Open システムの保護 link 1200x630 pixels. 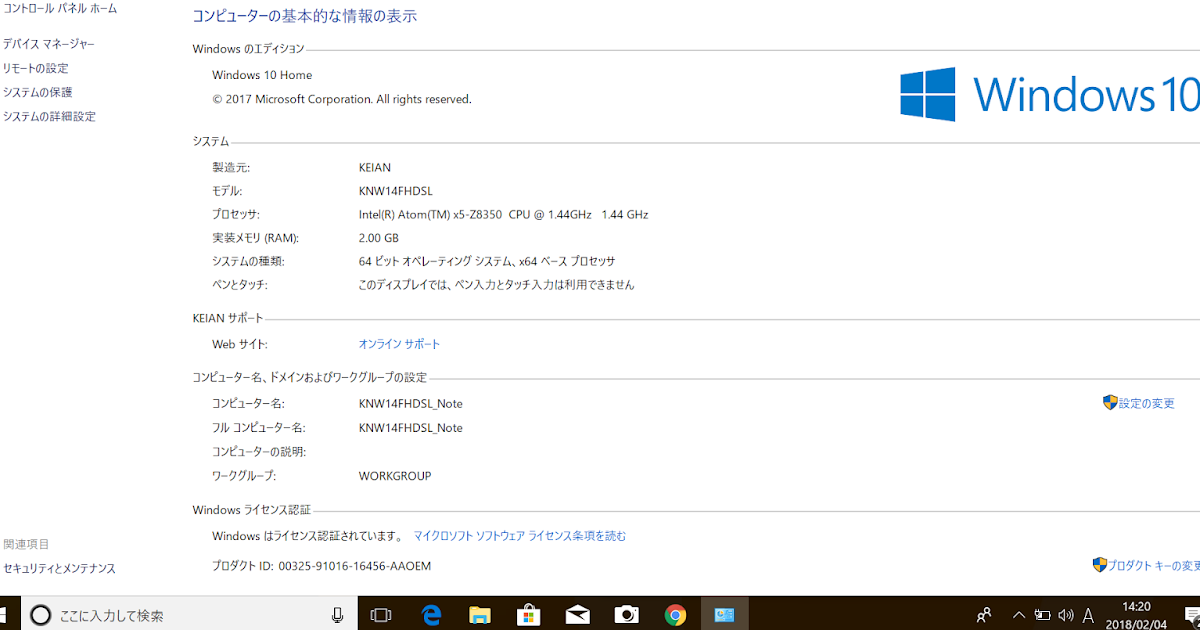pos(38,92)
